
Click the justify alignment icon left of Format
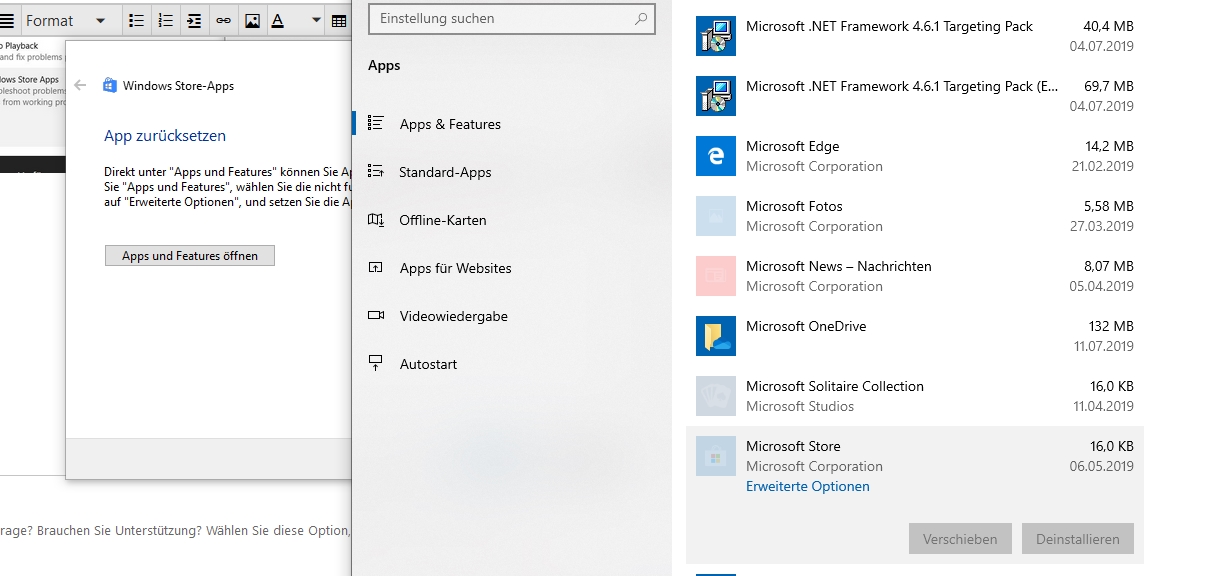coord(6,20)
